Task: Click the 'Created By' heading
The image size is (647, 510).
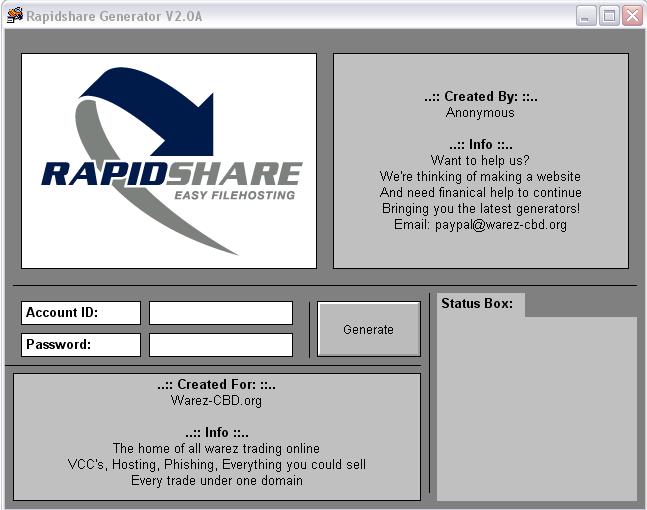Action: (x=481, y=97)
